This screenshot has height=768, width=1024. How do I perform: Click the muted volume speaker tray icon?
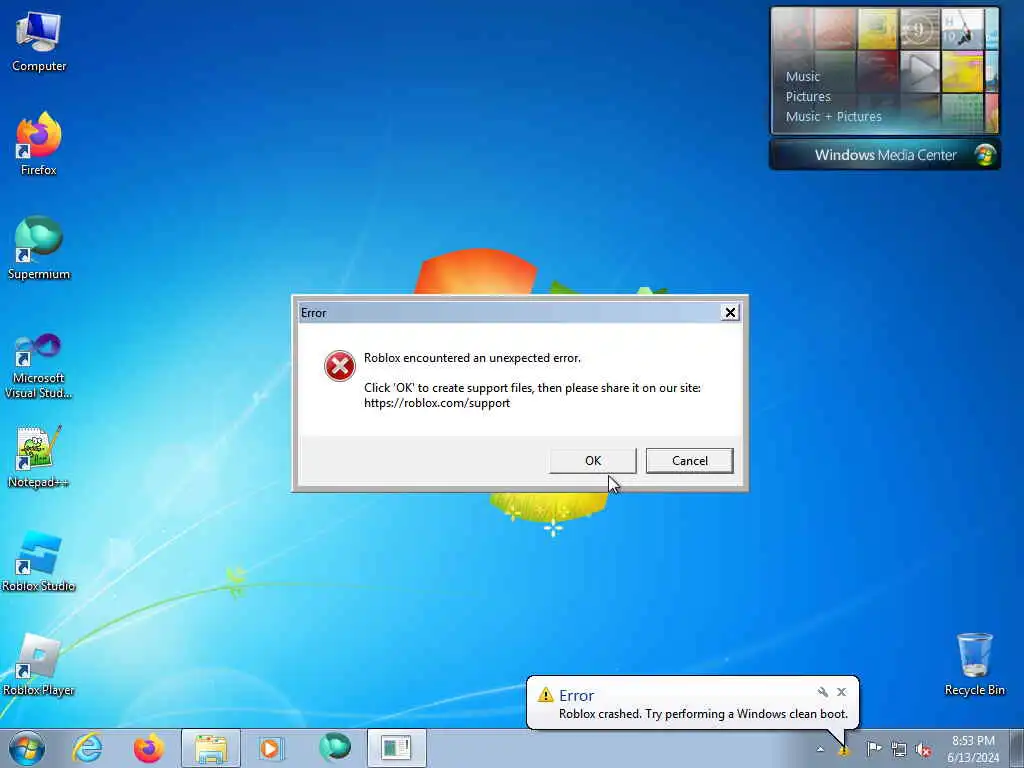tap(923, 750)
